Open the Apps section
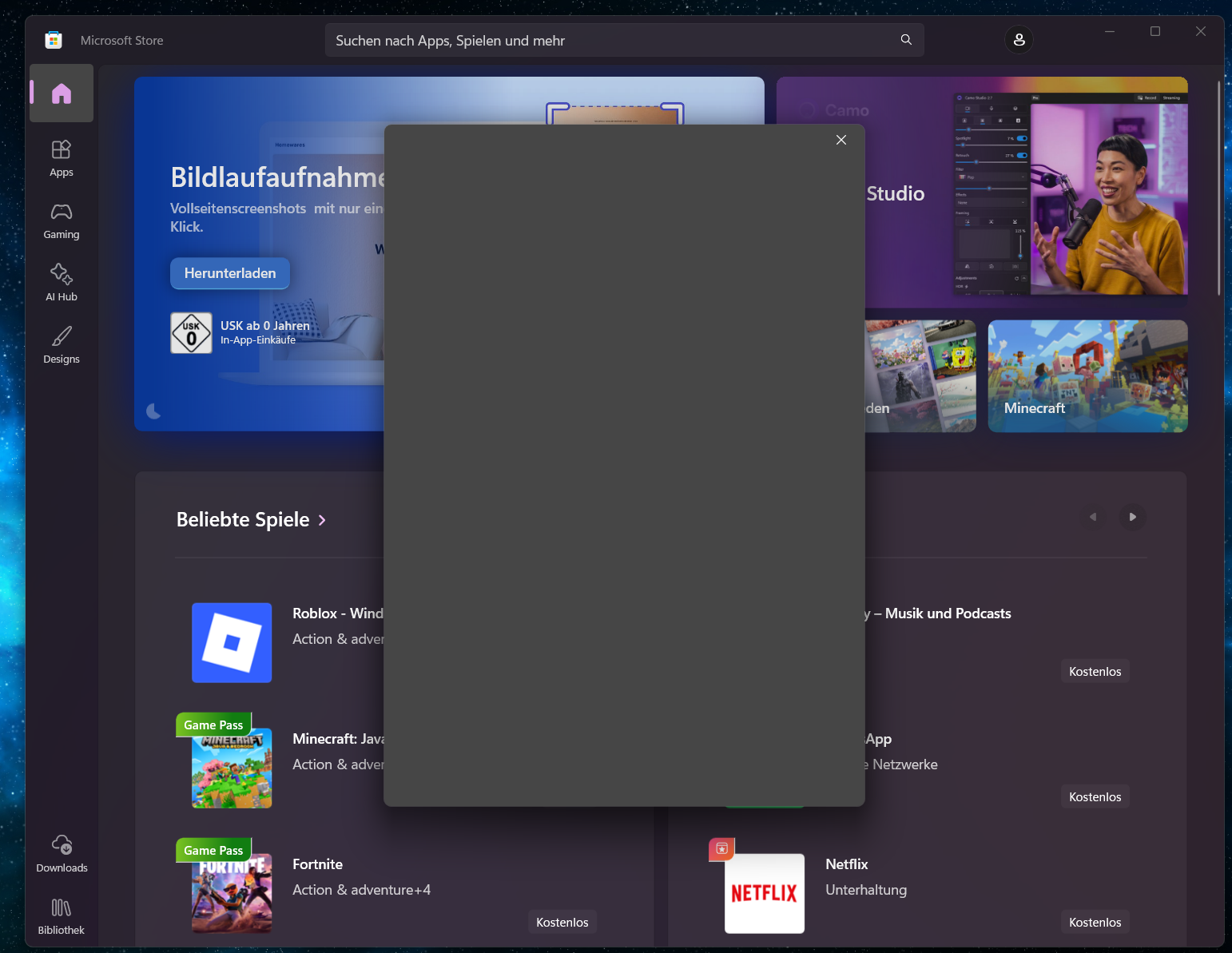1232x953 pixels. (62, 158)
